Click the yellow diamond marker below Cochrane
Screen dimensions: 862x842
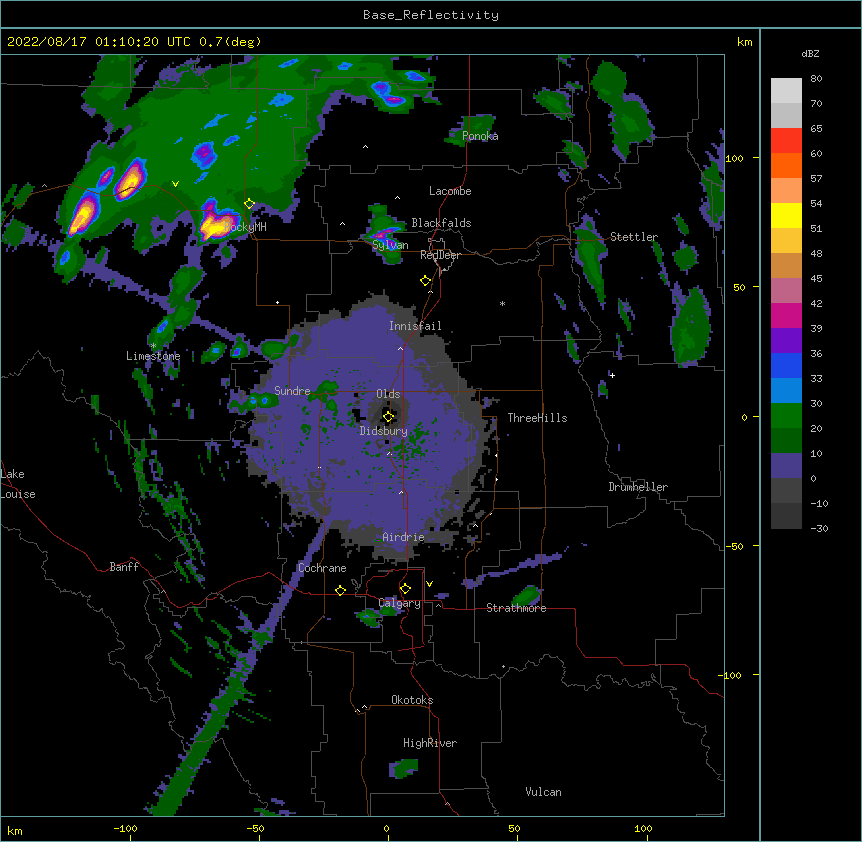[x=340, y=590]
